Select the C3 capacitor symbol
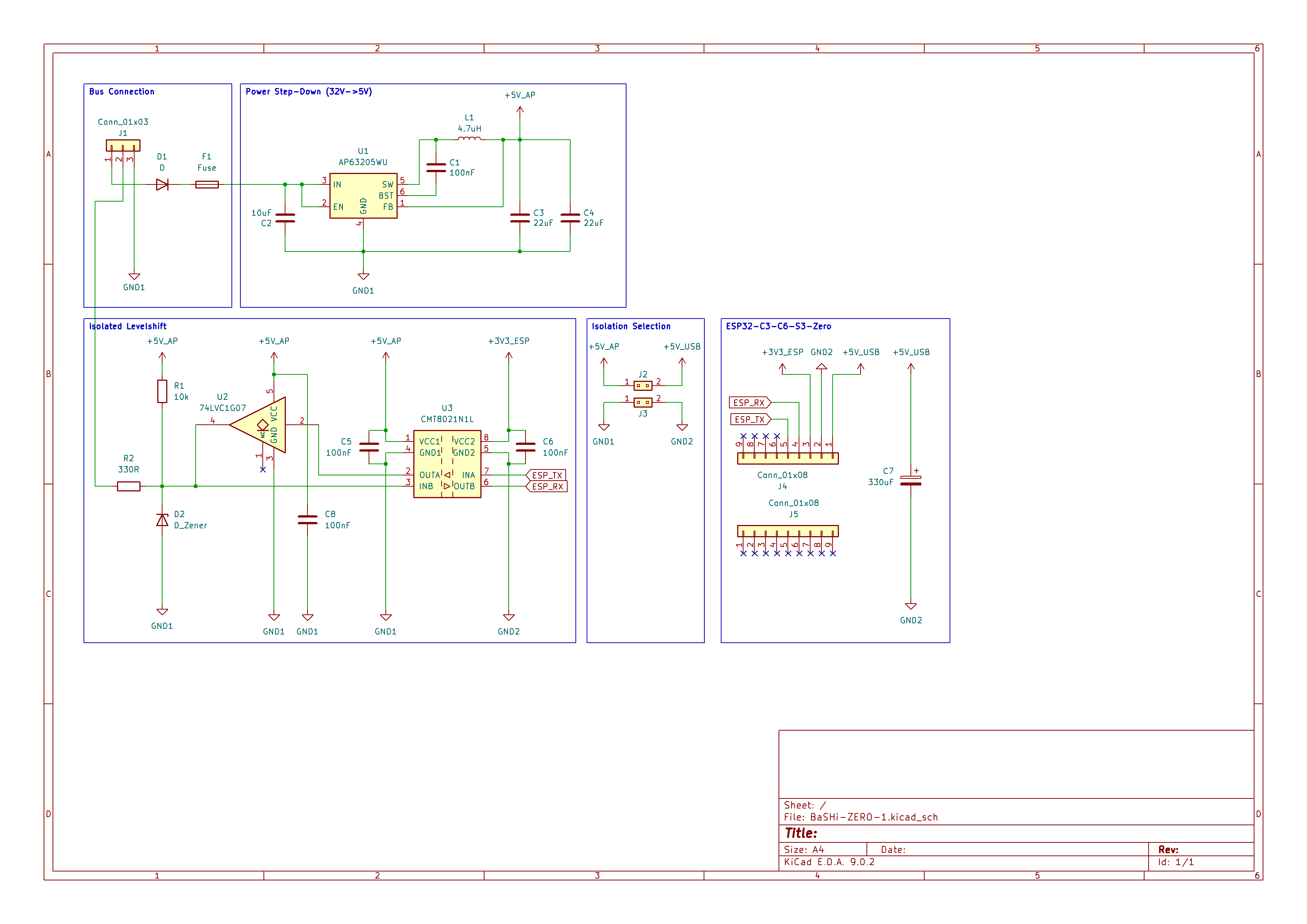Screen dimensions: 1307x924 click(520, 218)
